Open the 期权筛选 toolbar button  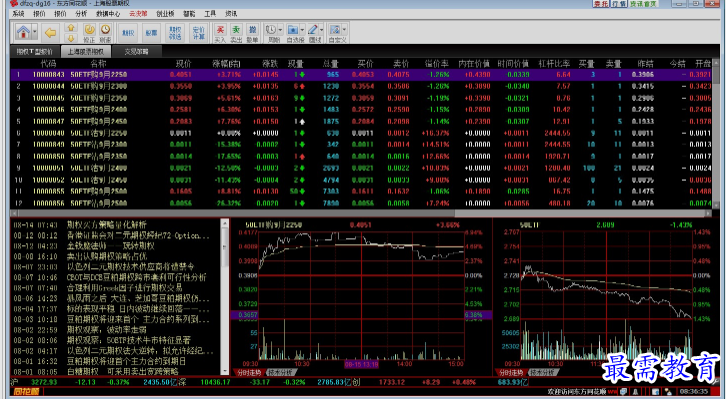[x=175, y=33]
